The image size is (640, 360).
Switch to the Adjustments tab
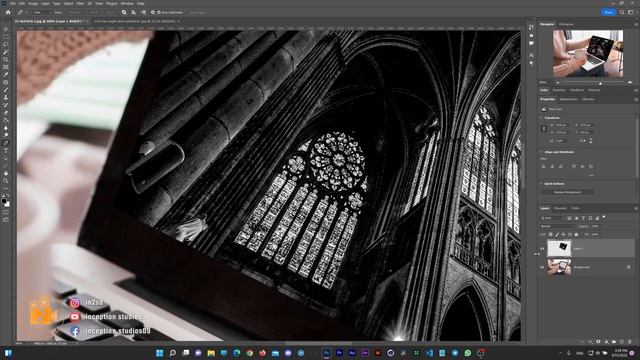click(568, 99)
